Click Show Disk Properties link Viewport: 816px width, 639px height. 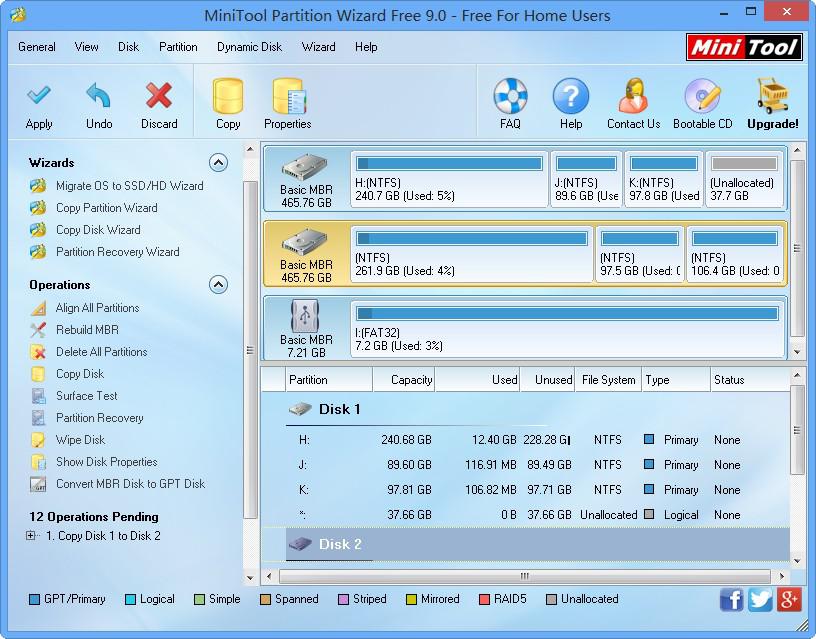click(107, 462)
